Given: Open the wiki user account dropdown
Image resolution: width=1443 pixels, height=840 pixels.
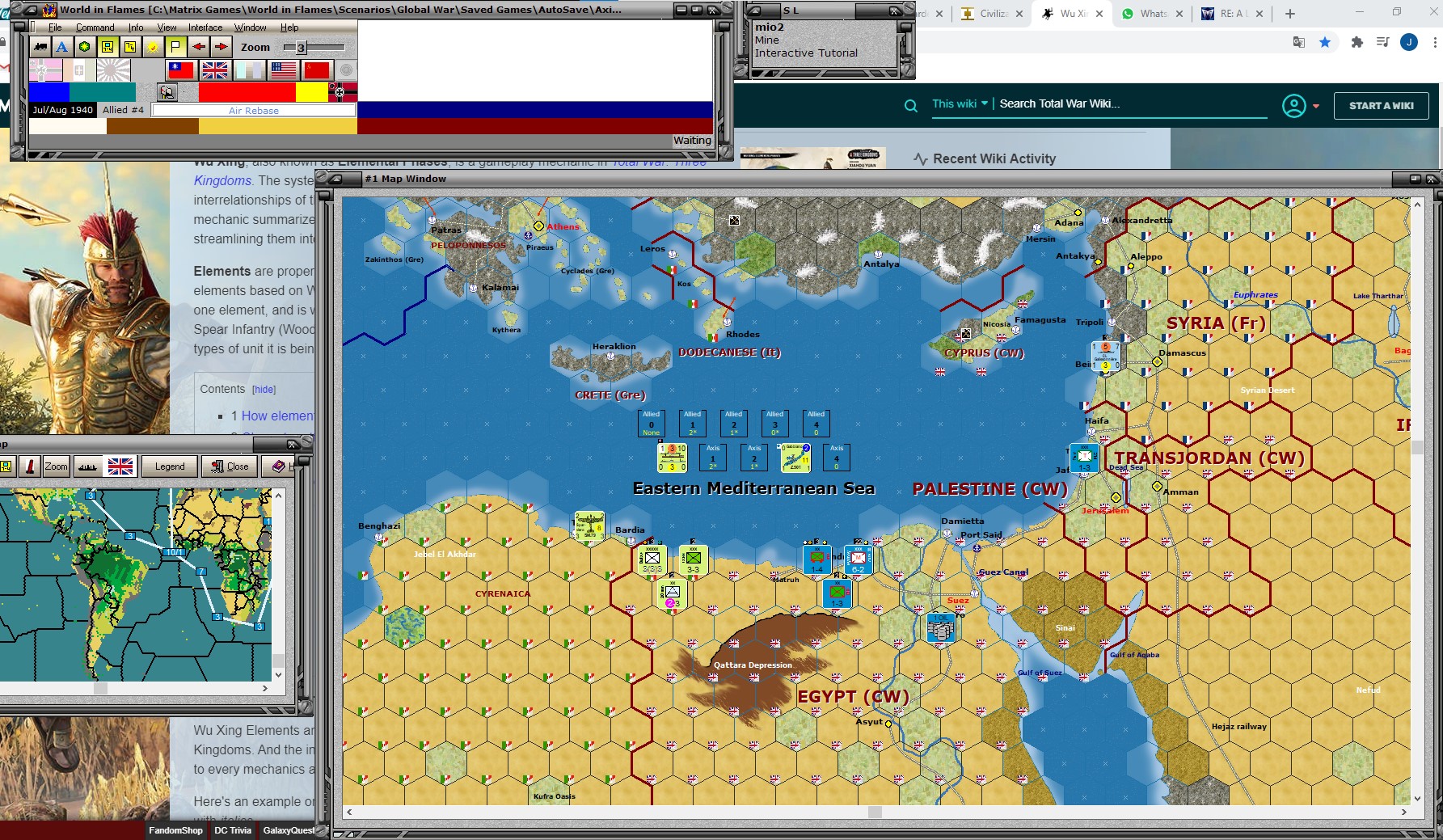Looking at the screenshot, I should coord(1300,106).
